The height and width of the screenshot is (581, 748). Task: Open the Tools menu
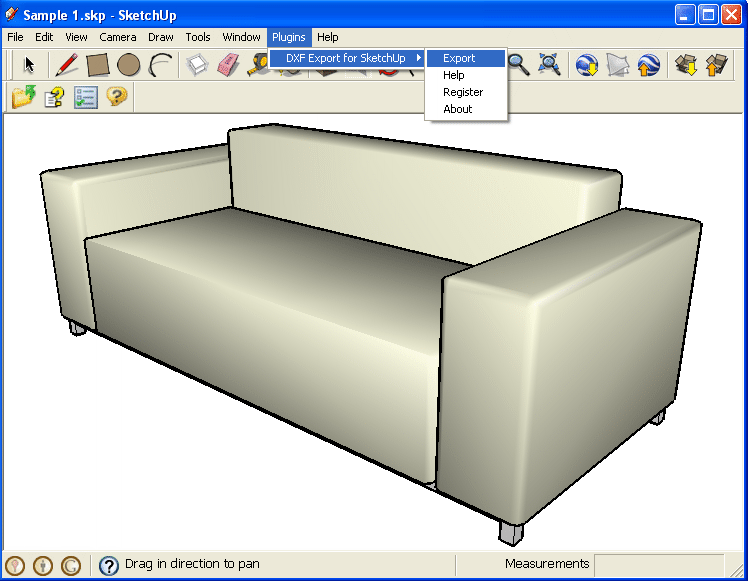coord(198,37)
